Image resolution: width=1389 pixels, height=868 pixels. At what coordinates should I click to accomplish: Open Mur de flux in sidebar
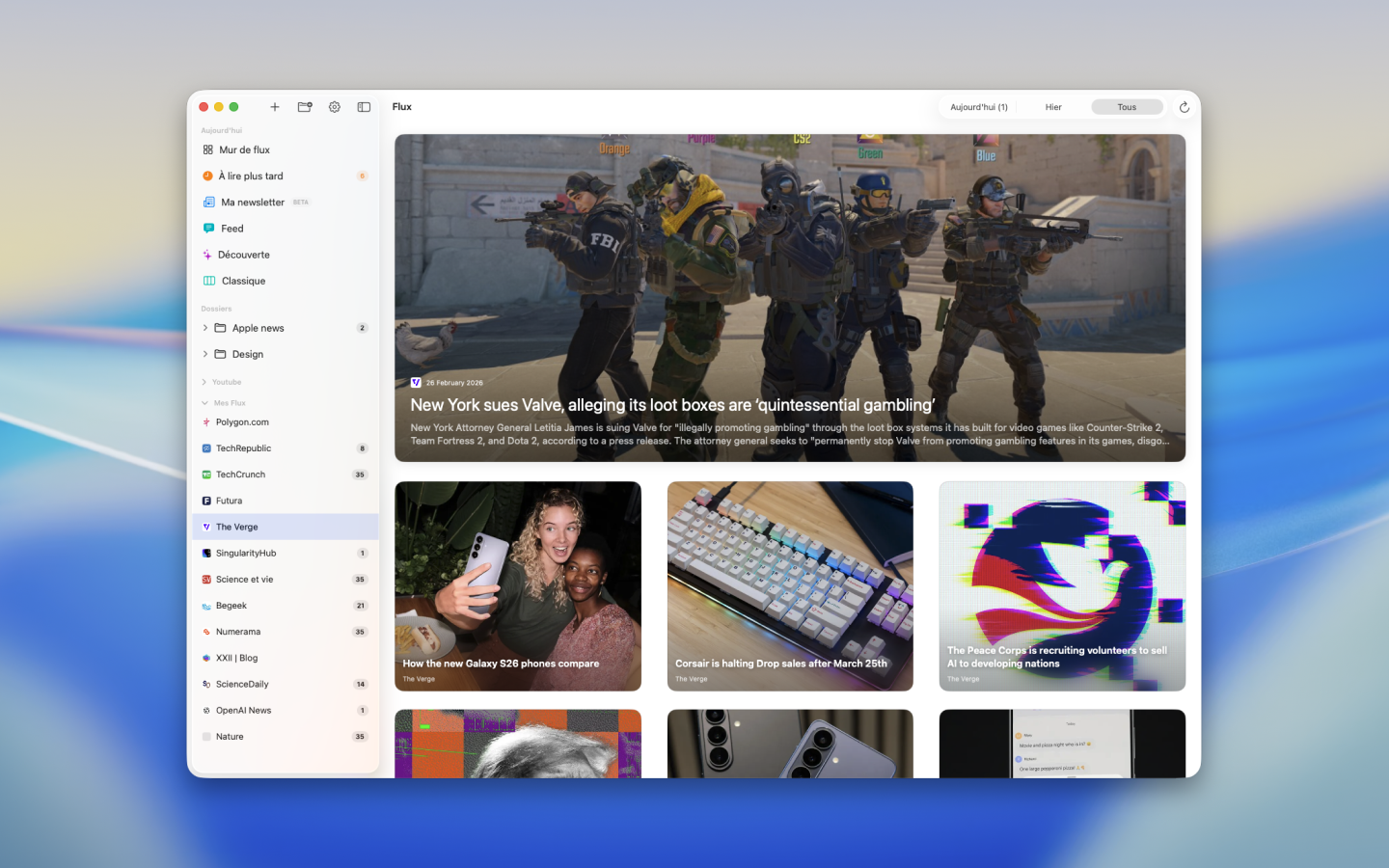pos(244,150)
